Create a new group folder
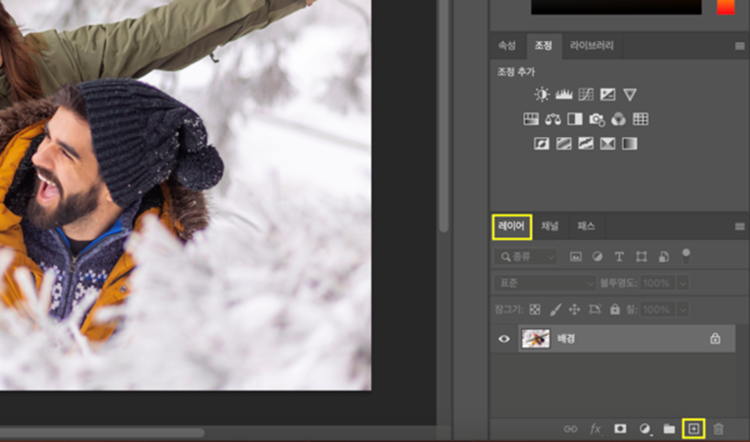This screenshot has height=442, width=750. 669,429
